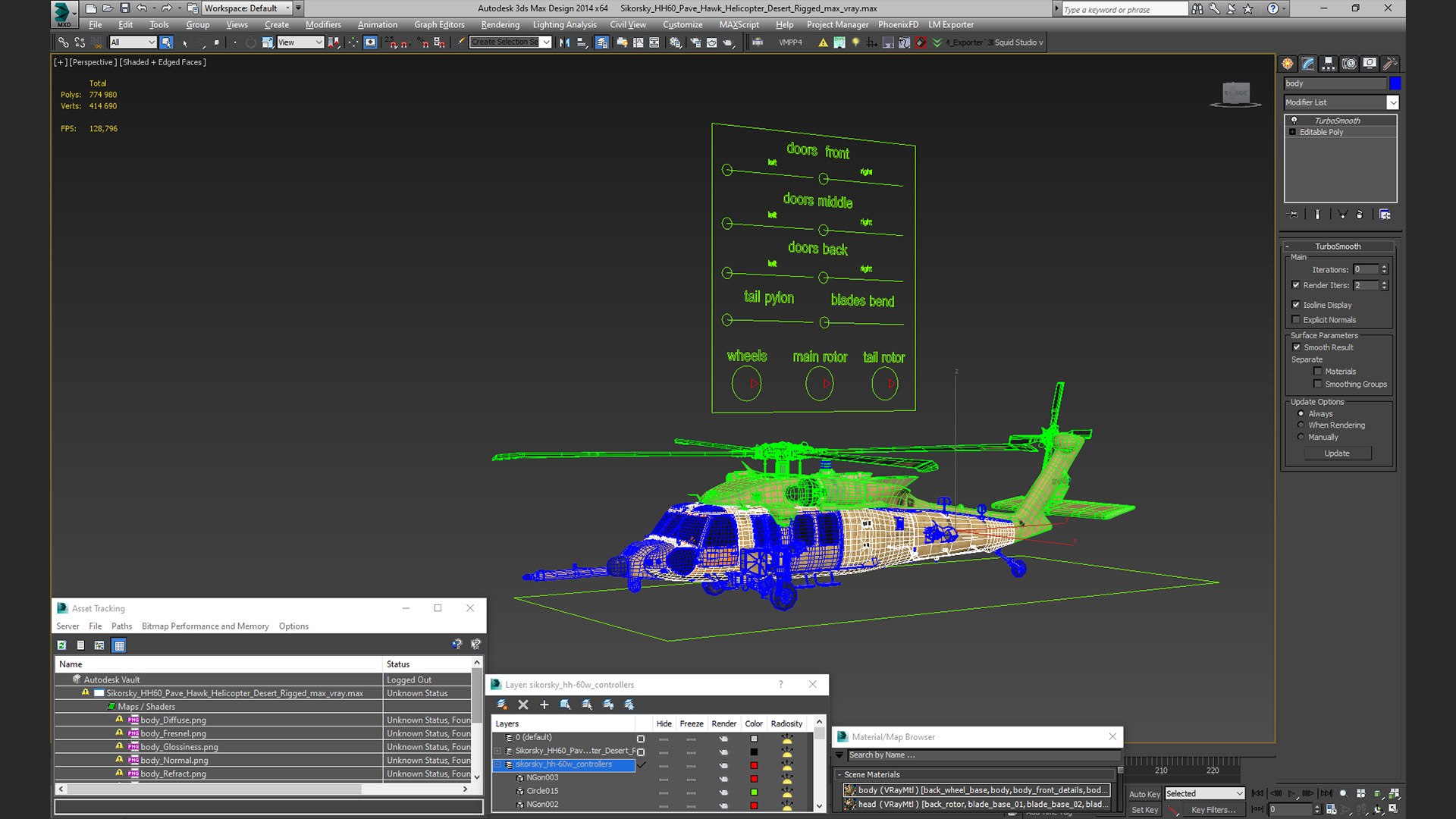Click the Refresh icon in Asset Tracking

[x=61, y=645]
